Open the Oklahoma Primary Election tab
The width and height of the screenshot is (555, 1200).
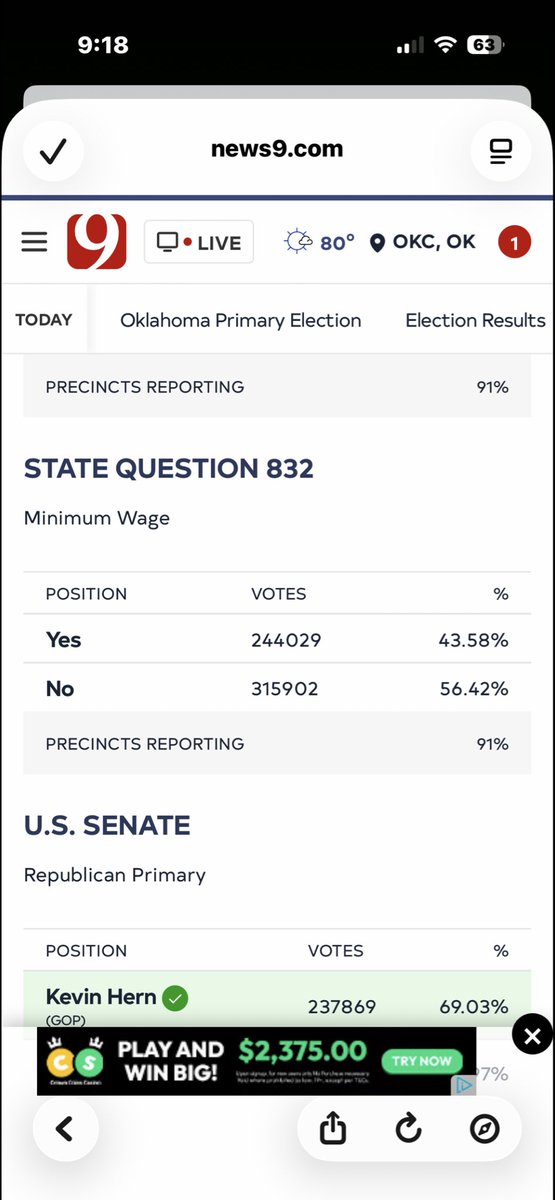(x=241, y=321)
